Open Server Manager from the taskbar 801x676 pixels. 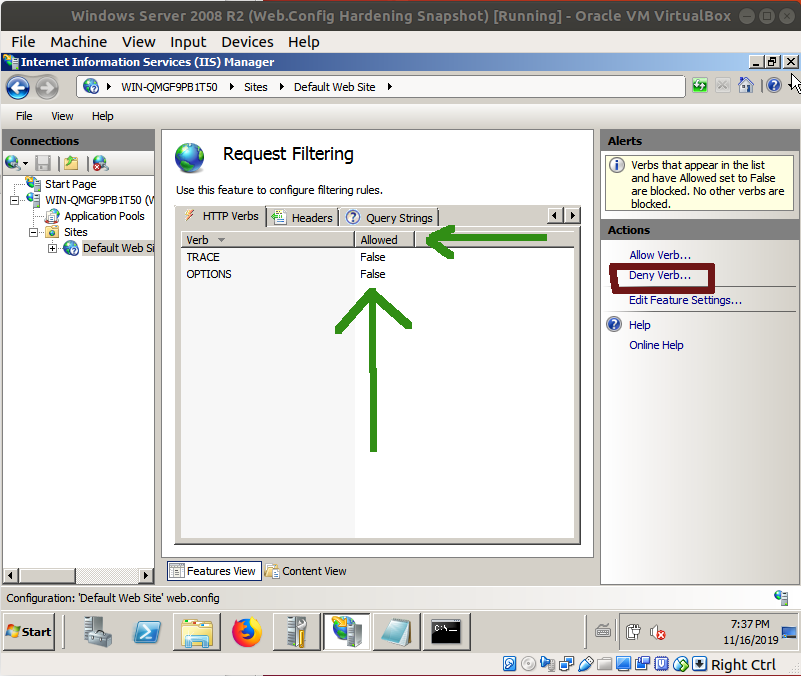tap(98, 632)
